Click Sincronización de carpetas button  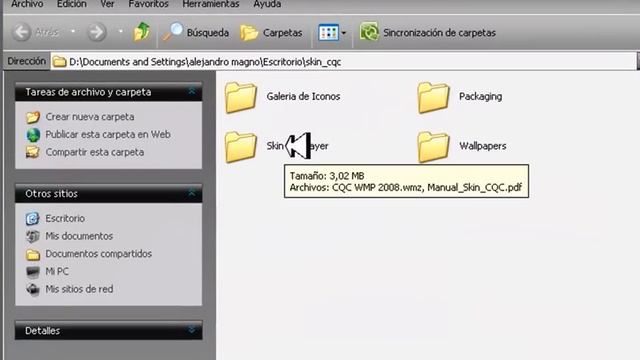click(427, 32)
